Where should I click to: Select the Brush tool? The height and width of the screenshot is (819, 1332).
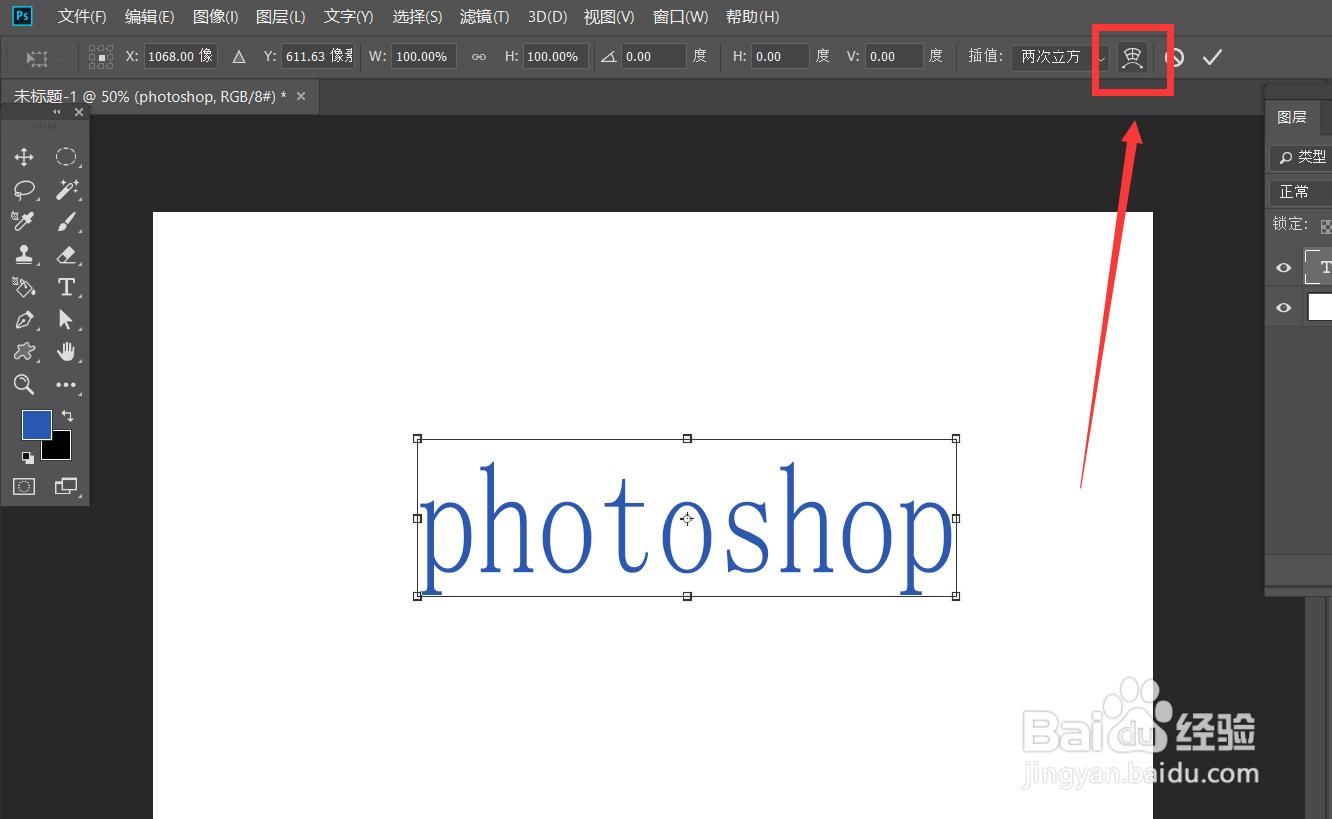click(x=66, y=222)
